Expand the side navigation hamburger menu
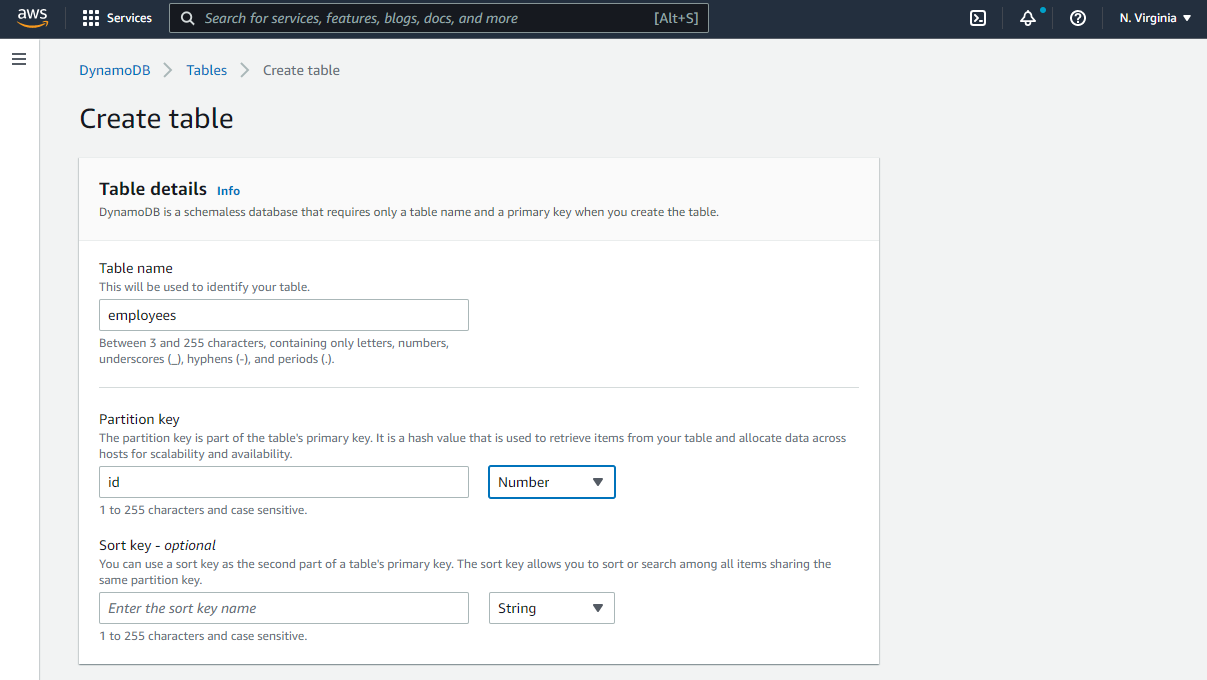 tap(18, 60)
